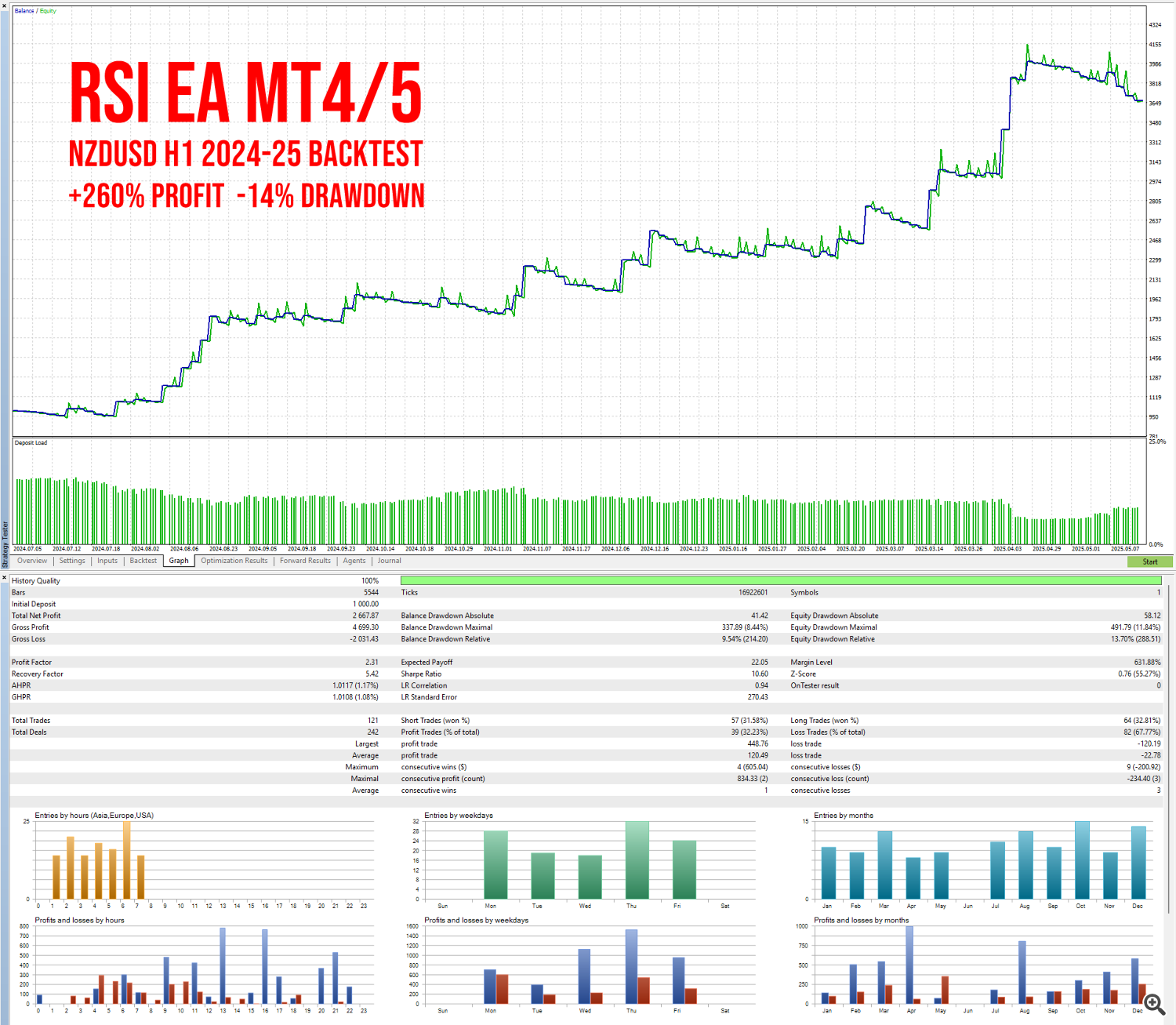The width and height of the screenshot is (1176, 1025).
Task: Click LR Standard Error value 270.43
Action: (757, 697)
